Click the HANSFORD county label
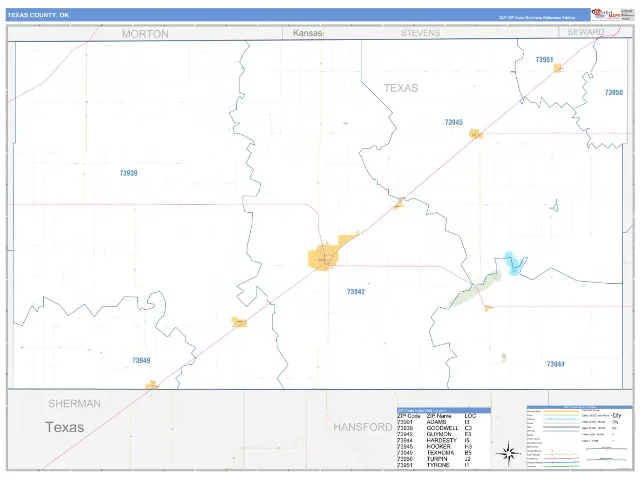The width and height of the screenshot is (640, 480). [x=363, y=427]
